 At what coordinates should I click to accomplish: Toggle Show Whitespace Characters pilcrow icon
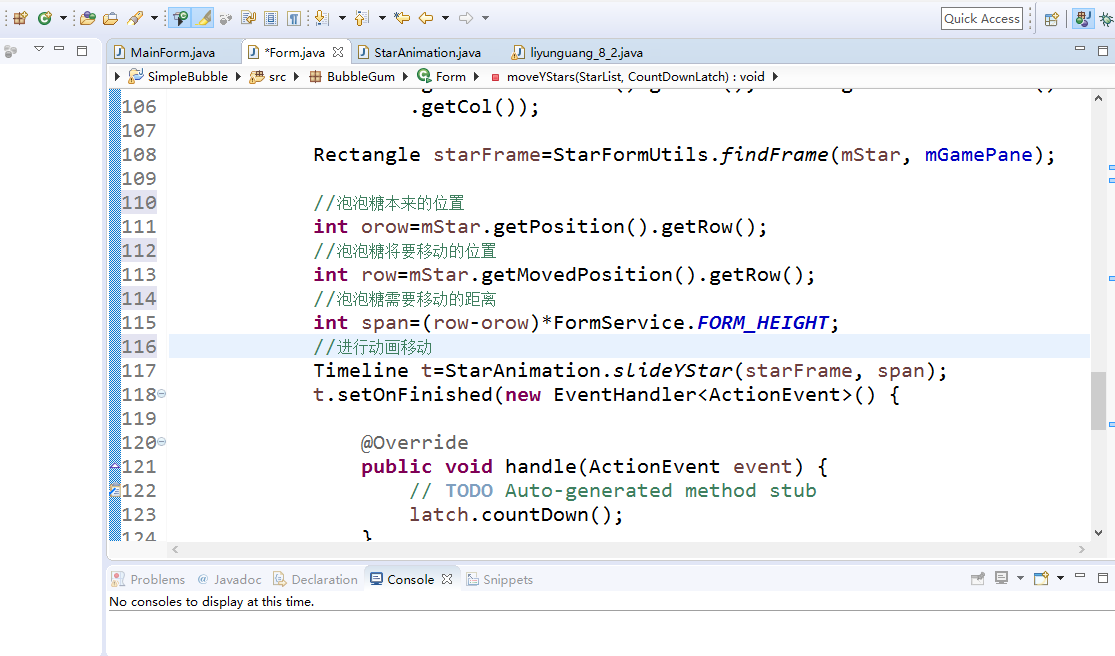[294, 18]
